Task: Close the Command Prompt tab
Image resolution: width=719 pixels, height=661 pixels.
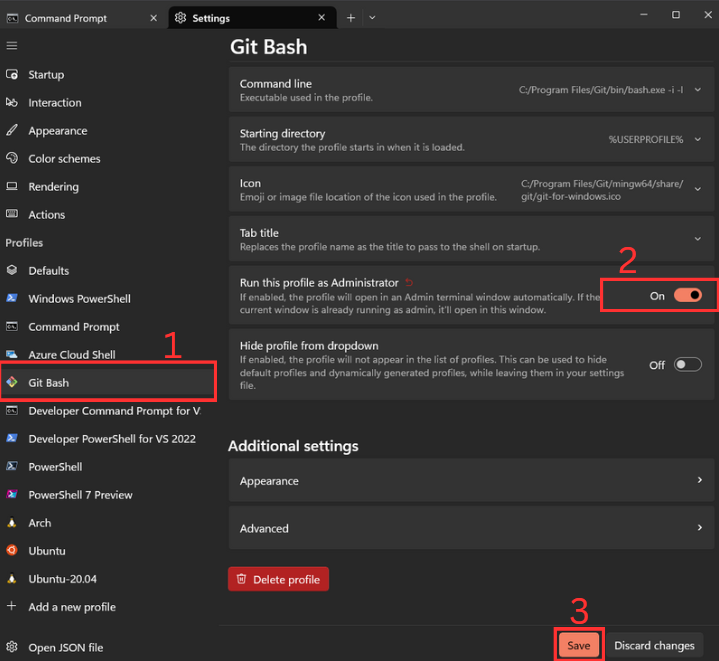Action: (154, 18)
